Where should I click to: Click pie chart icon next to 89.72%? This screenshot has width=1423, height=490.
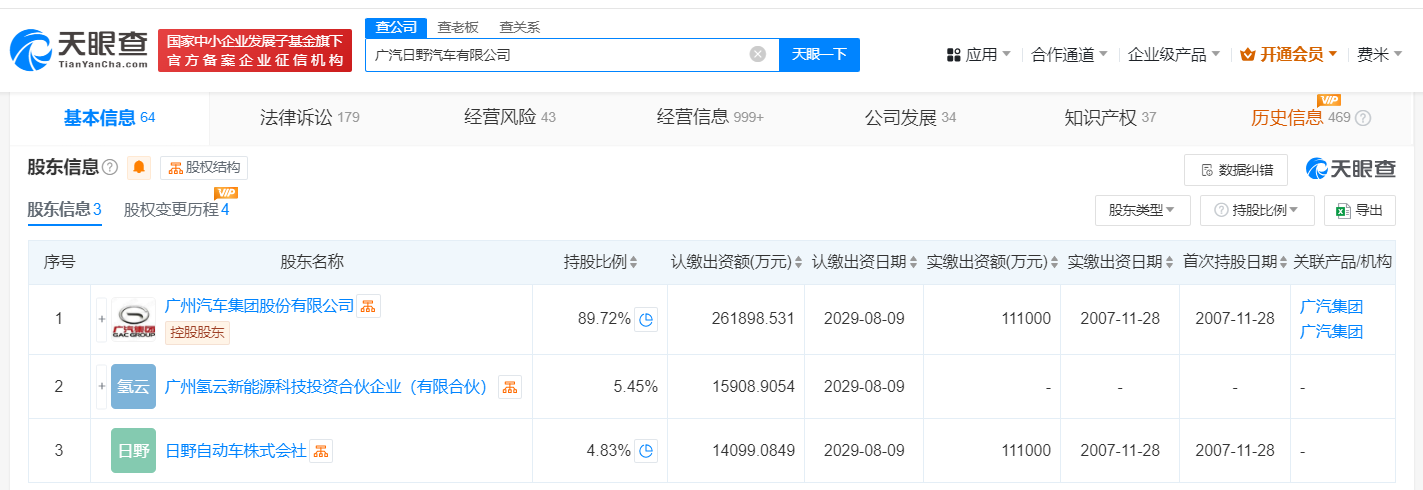(646, 319)
